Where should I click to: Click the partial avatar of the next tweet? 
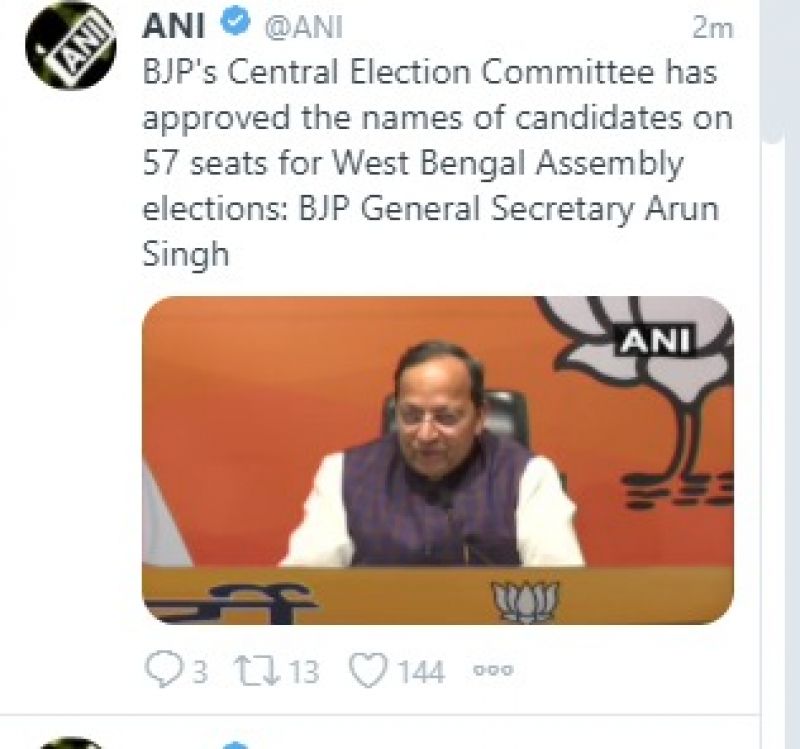69,742
